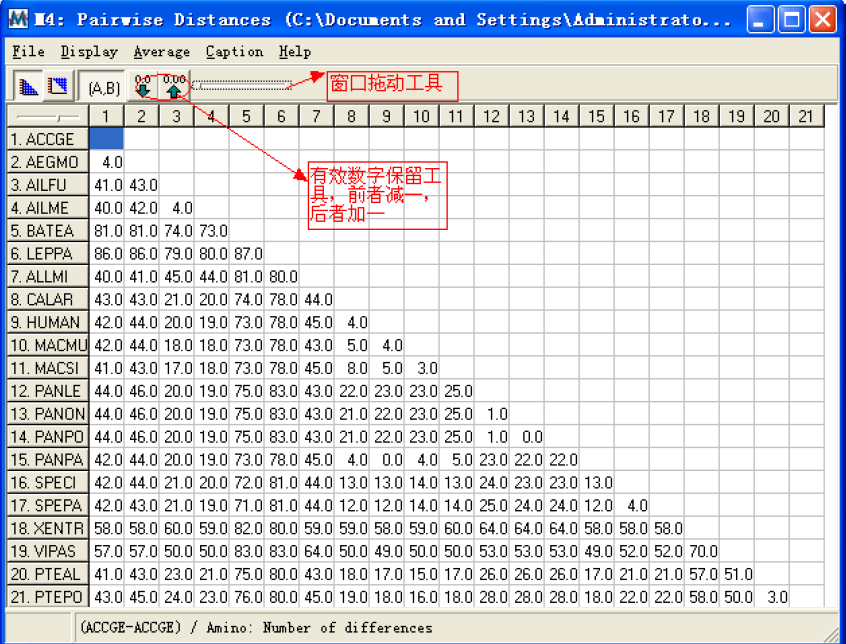
Task: Select row header 12. PANLE
Action: tap(47, 391)
